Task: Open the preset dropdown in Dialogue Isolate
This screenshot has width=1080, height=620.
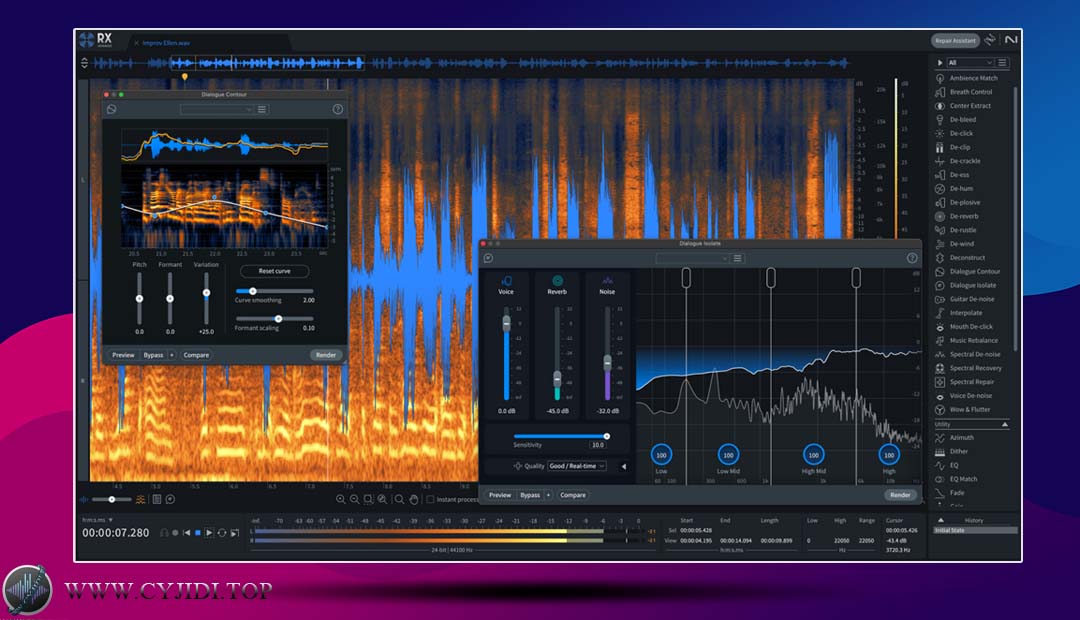Action: (x=692, y=258)
